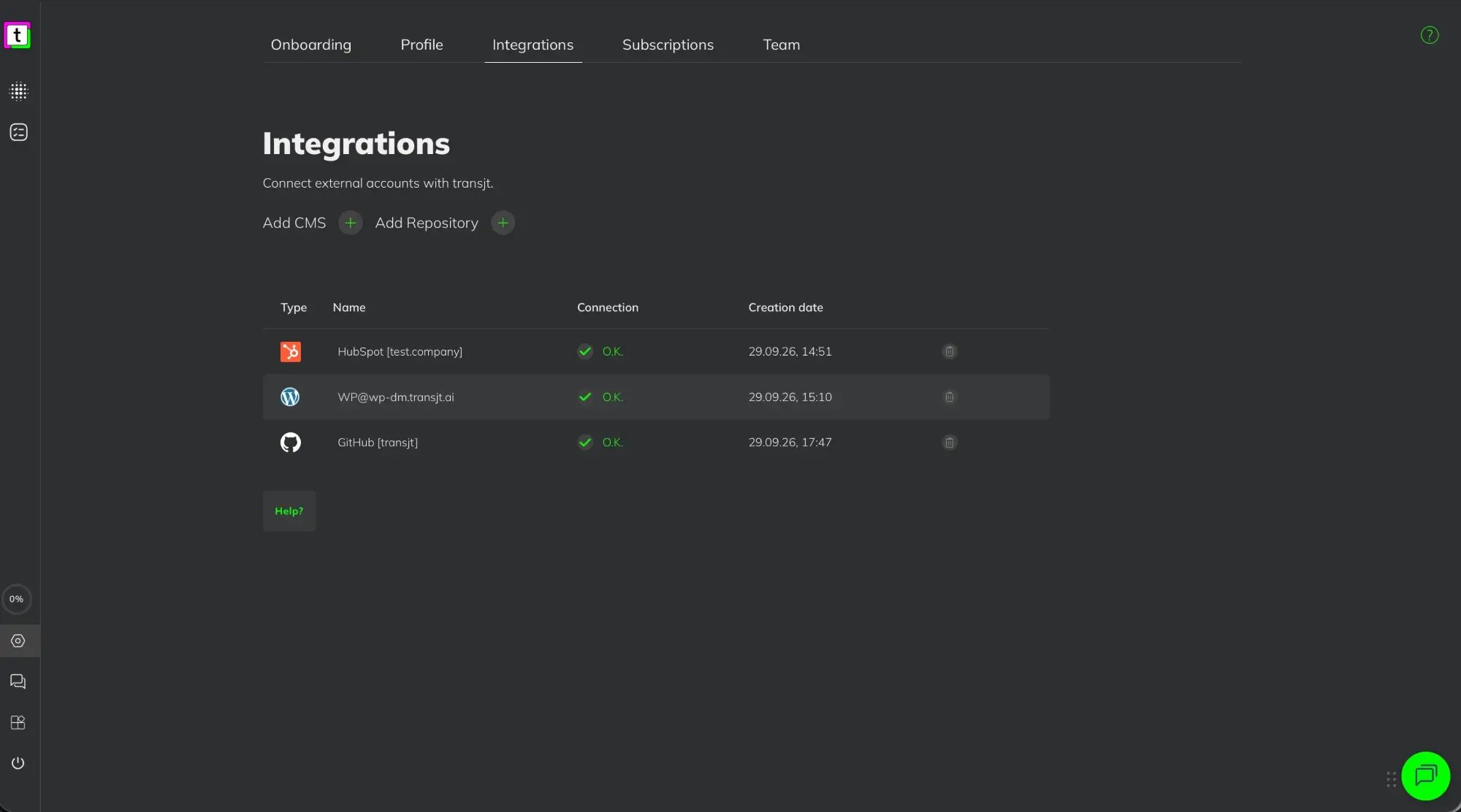
Task: Open the Subscriptions tab
Action: [x=668, y=45]
